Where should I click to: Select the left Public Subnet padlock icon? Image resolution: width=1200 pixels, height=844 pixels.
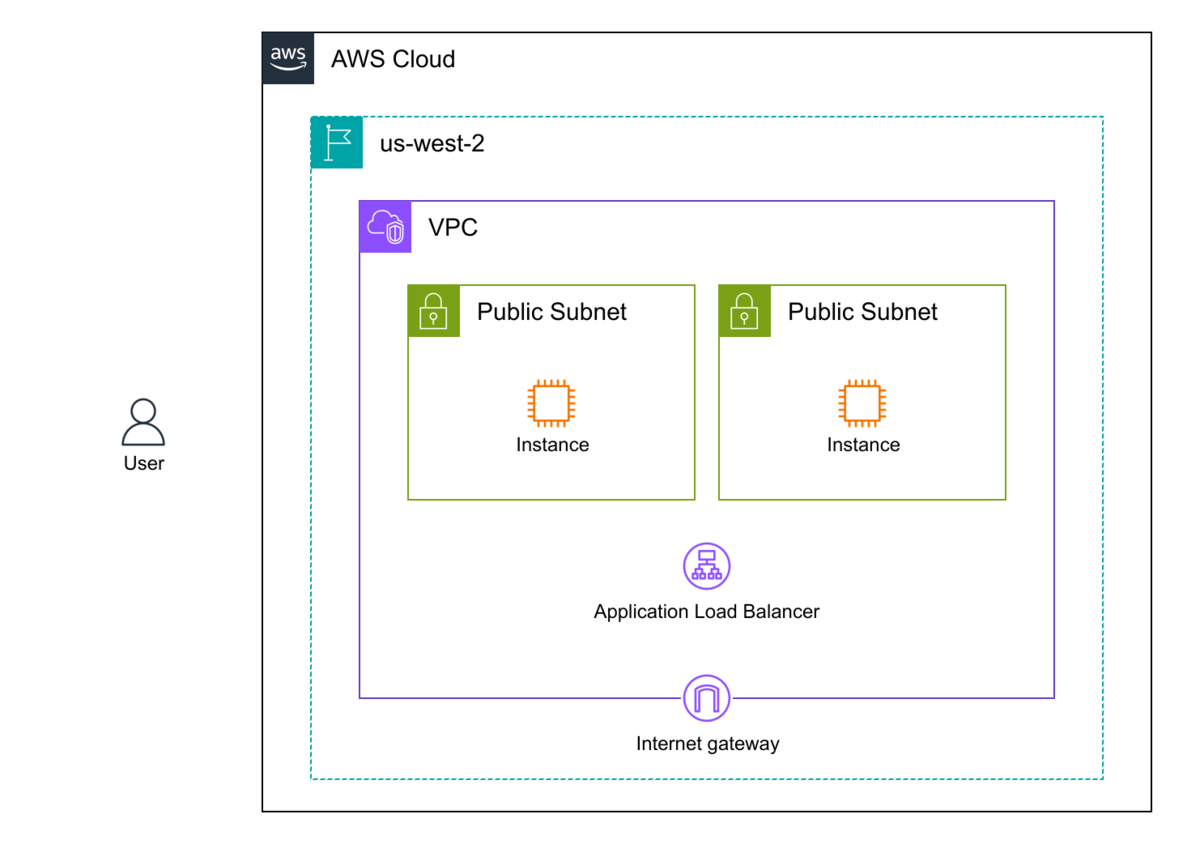coord(434,311)
